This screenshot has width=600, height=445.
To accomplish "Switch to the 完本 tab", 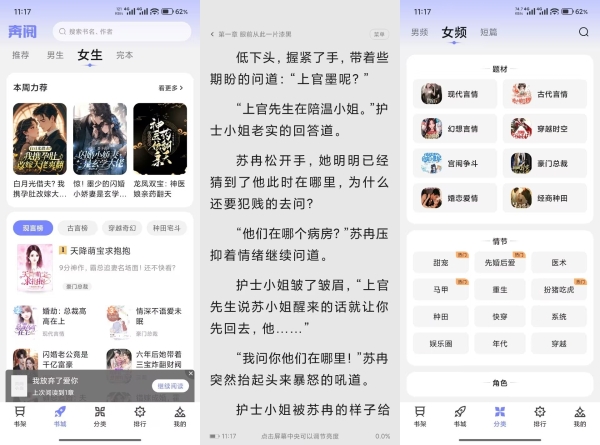I will (x=125, y=55).
